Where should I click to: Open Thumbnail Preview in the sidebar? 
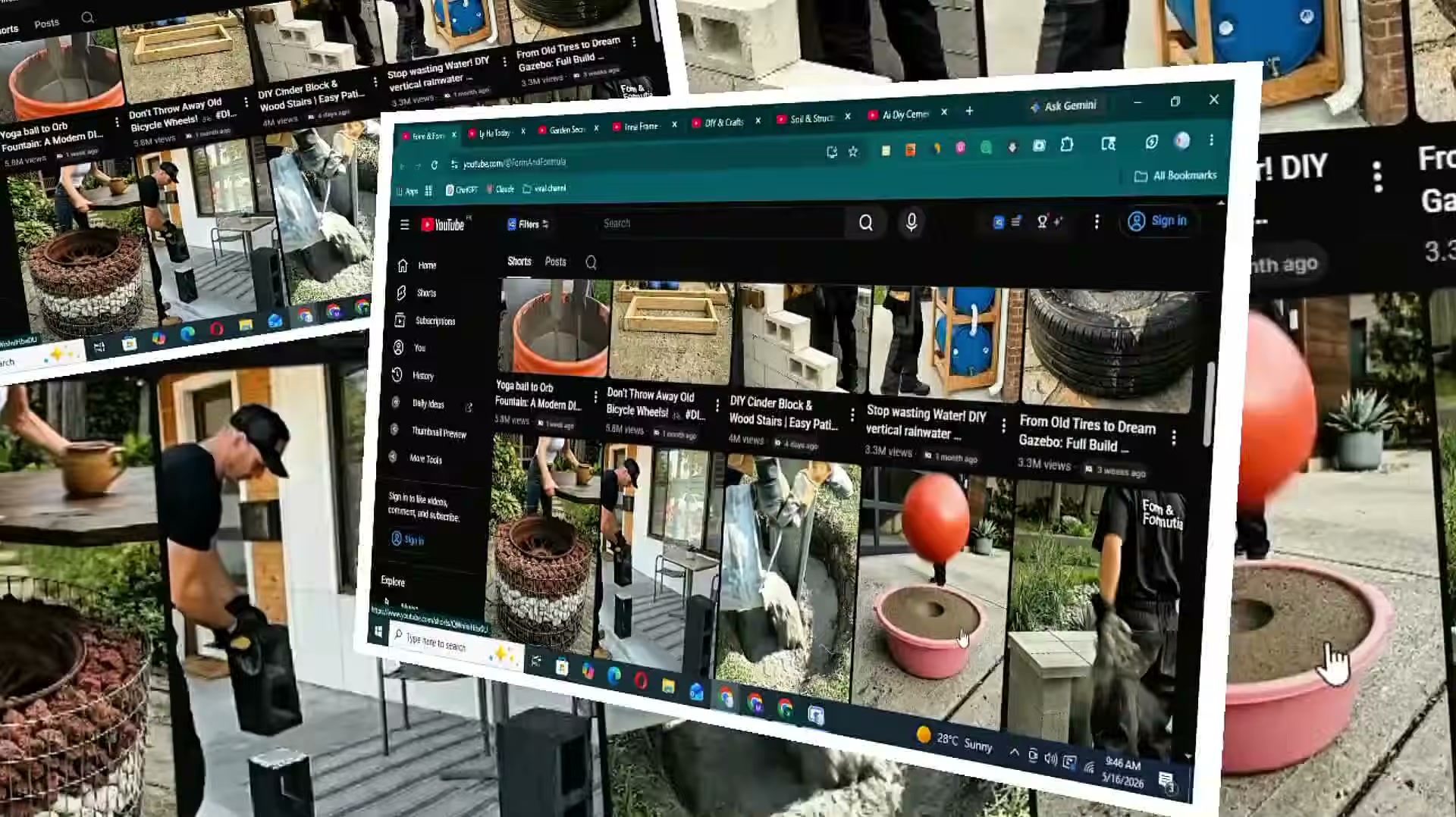[x=428, y=432]
